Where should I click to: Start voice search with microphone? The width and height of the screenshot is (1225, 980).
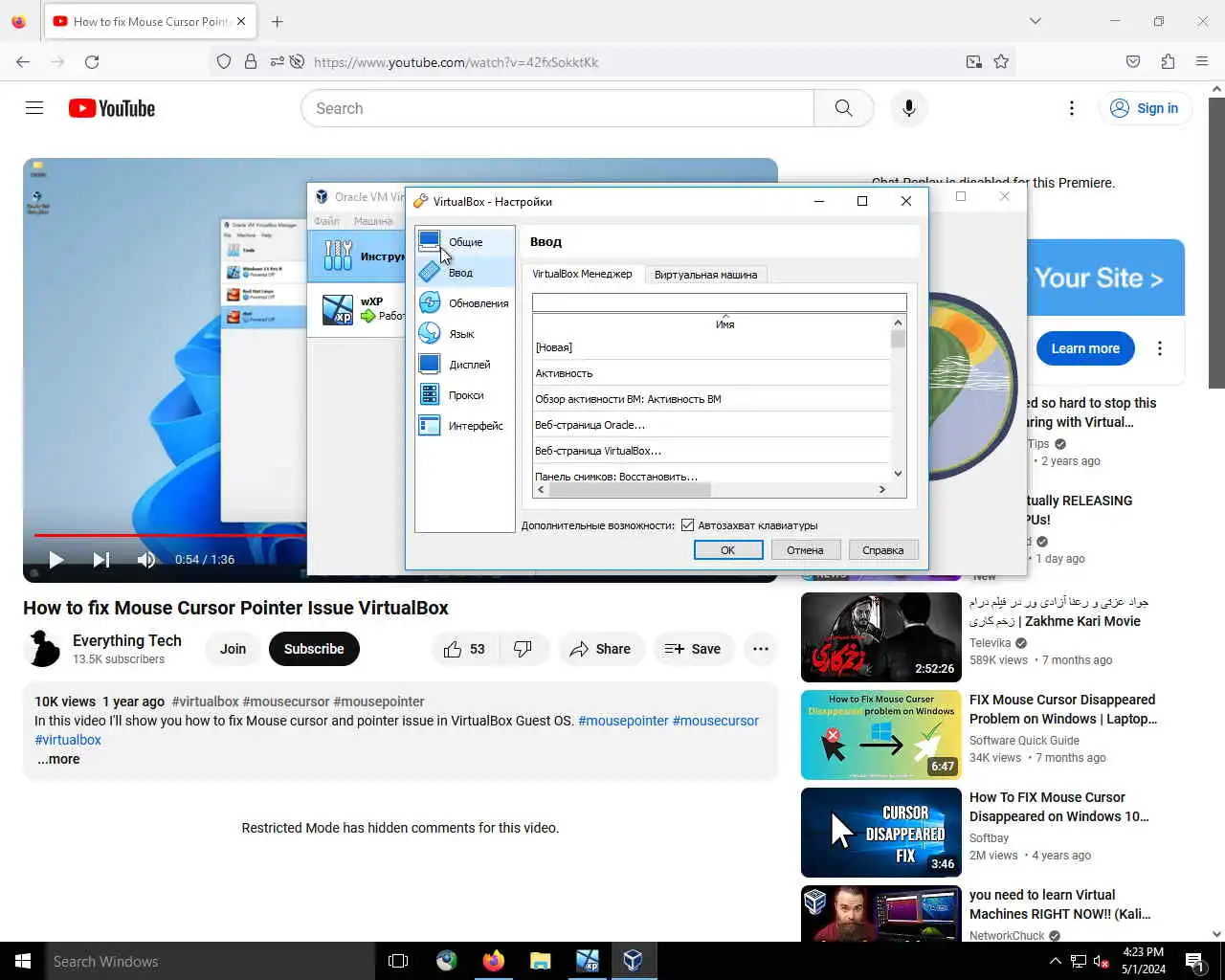click(909, 108)
